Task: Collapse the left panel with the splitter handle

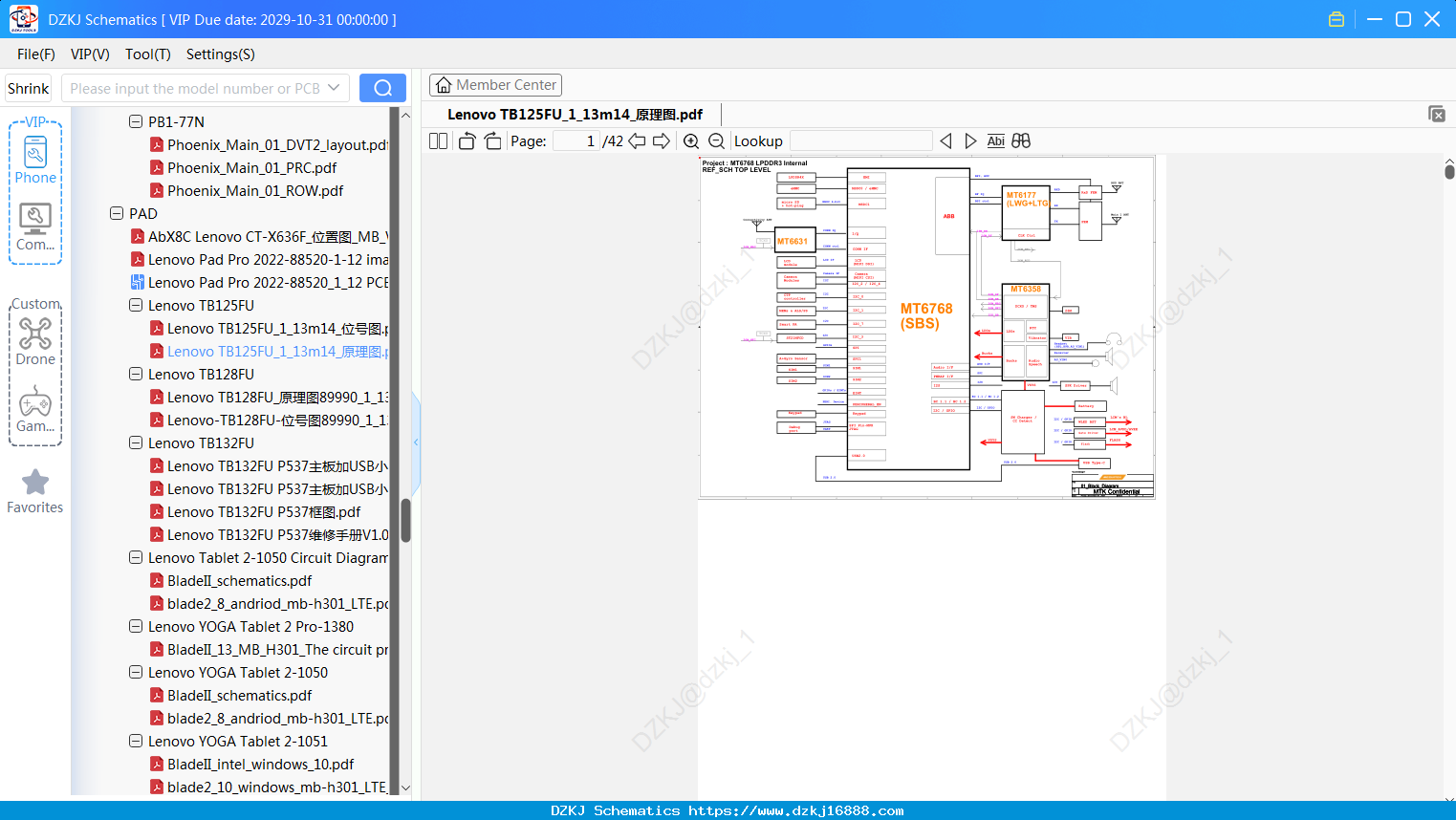Action: tap(416, 442)
